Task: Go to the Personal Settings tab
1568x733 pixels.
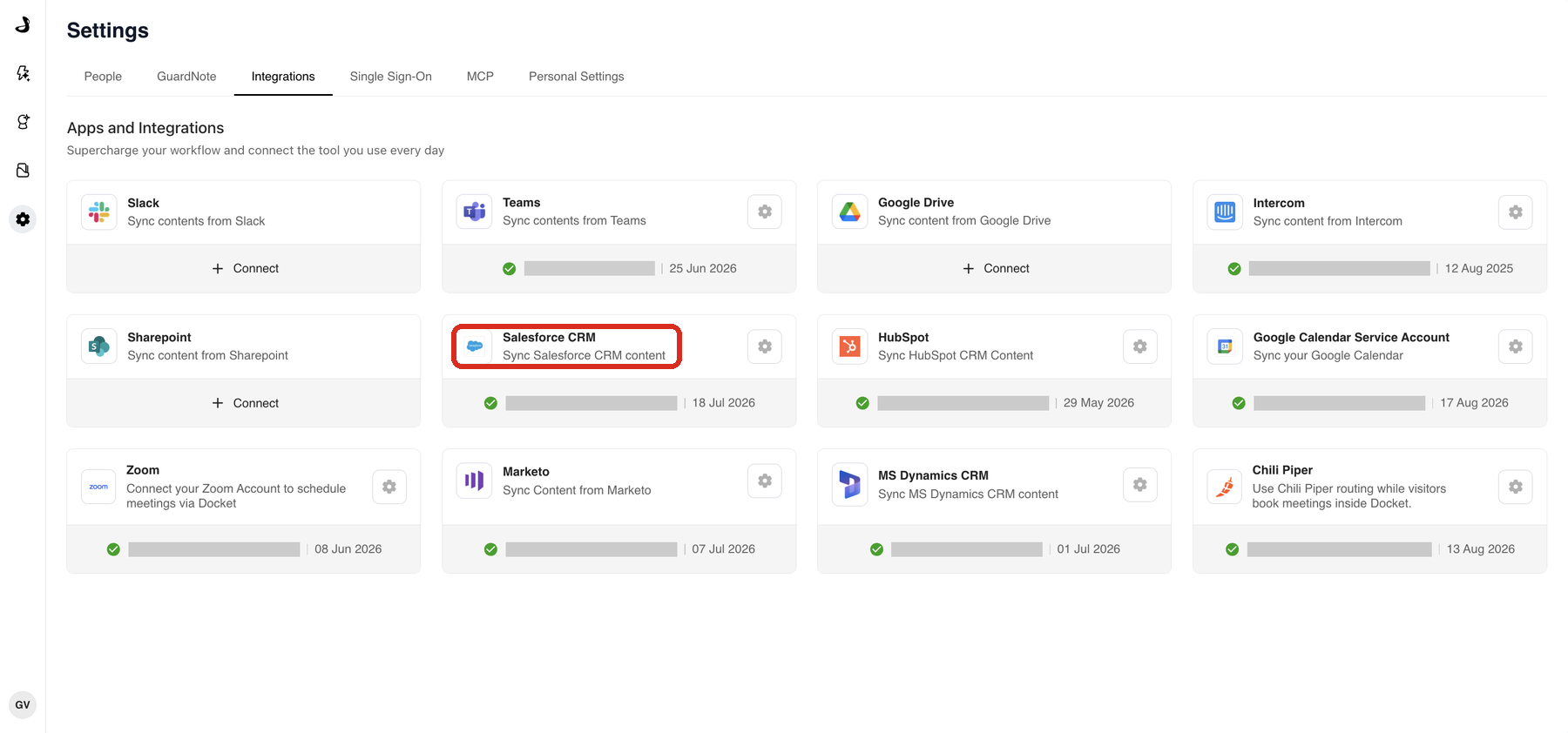Action: 577,77
